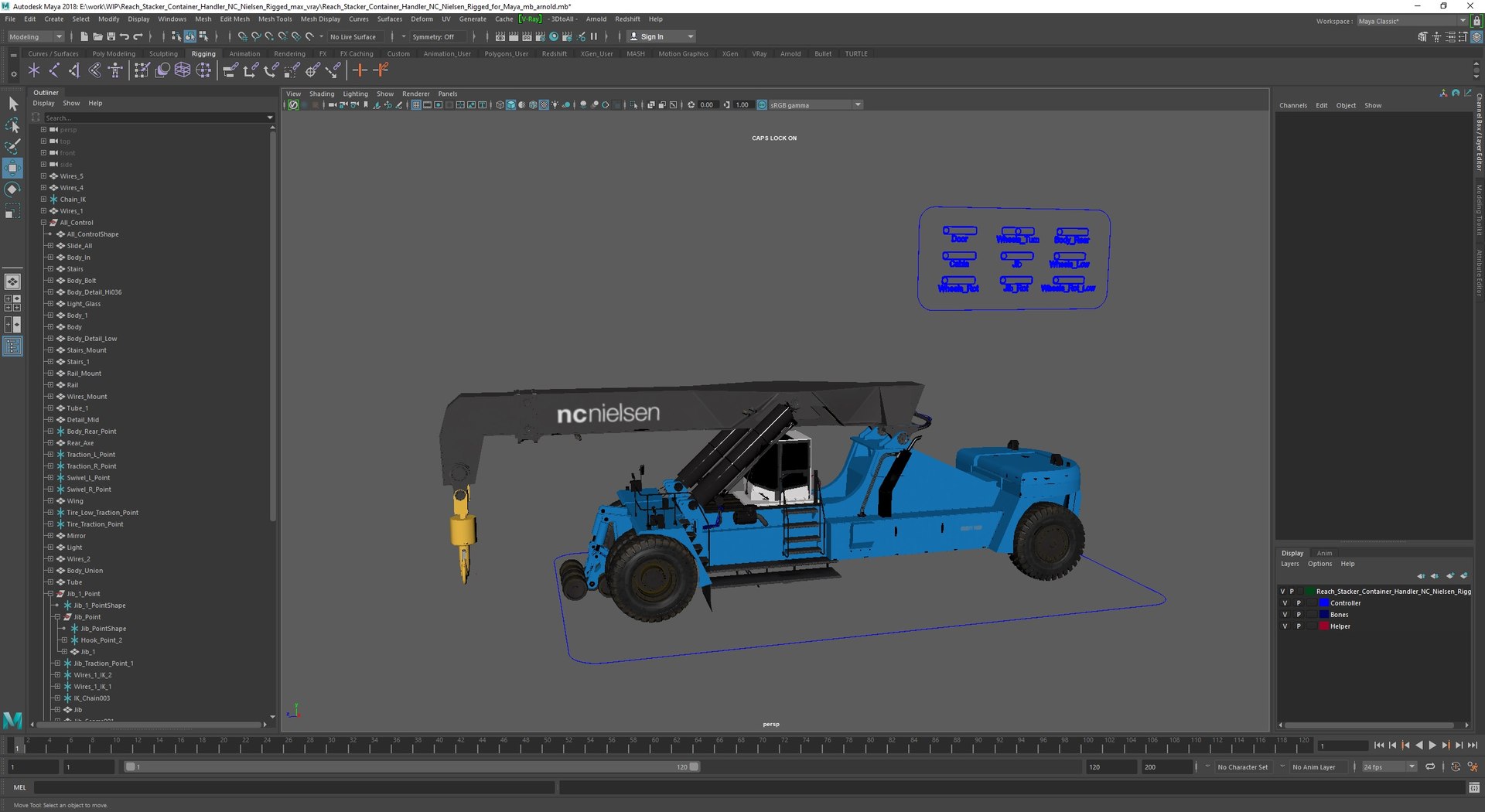Click No Character Set button

point(1242,767)
